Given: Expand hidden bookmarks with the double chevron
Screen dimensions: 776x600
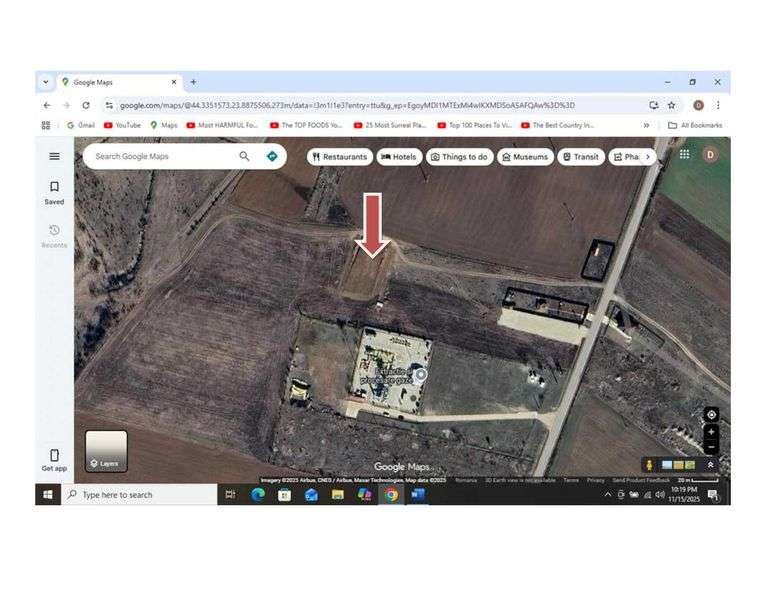Looking at the screenshot, I should [x=646, y=125].
